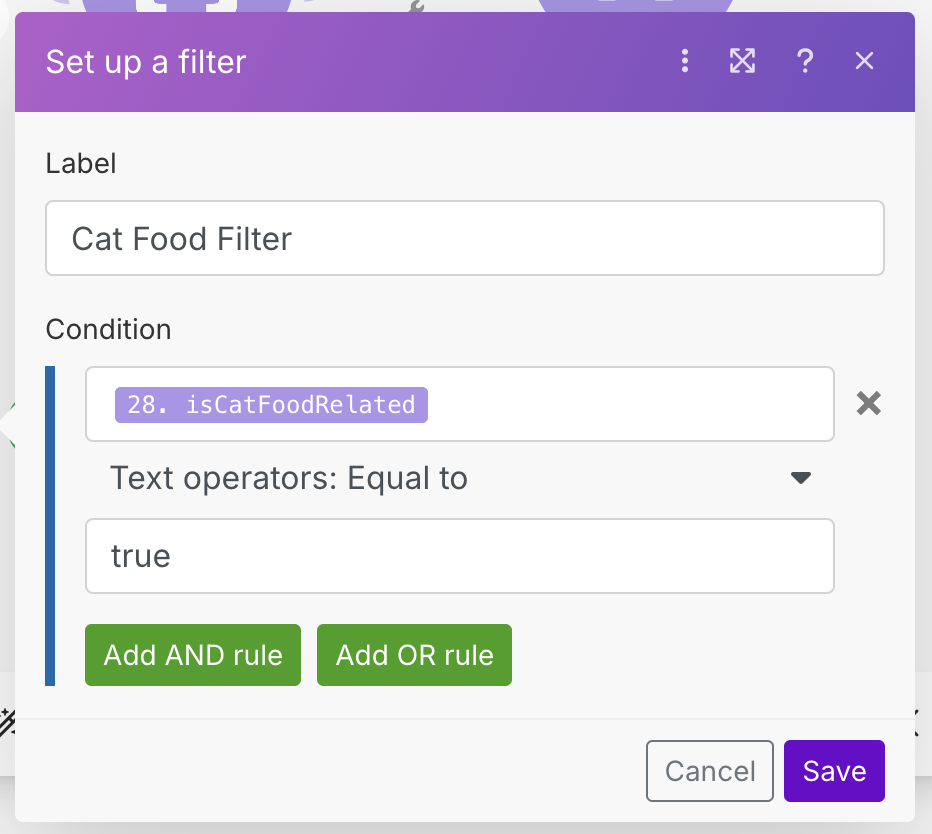Add an OR rule to the condition
Image resolution: width=932 pixels, height=834 pixels.
tap(414, 655)
